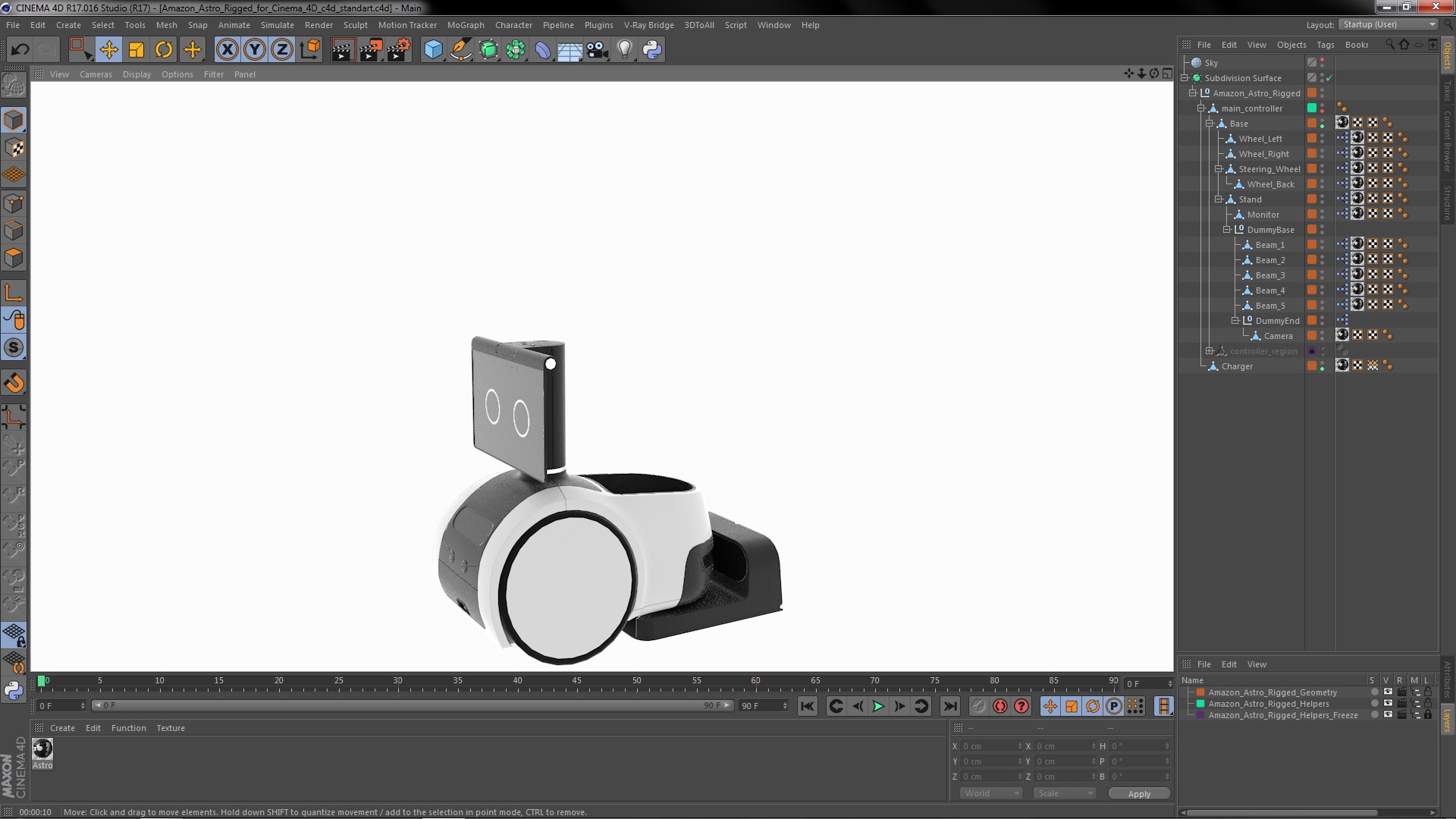Click the Scale tool icon
1456x819 pixels.
[136, 50]
